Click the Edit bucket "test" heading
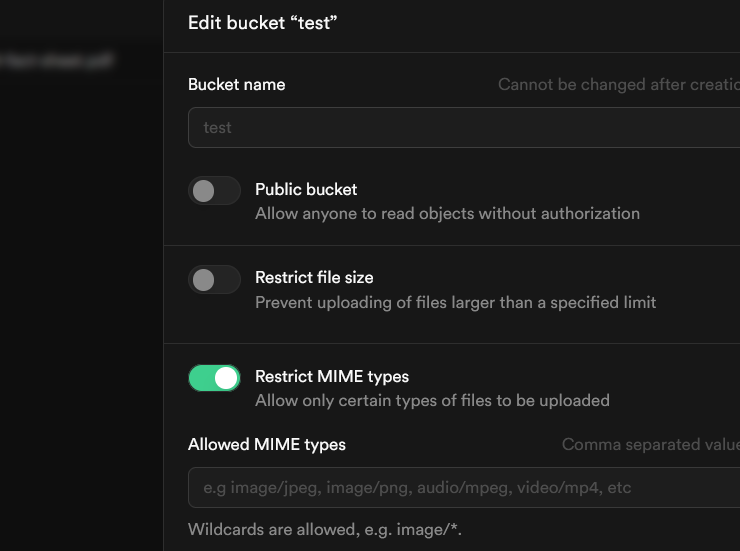This screenshot has width=740, height=551. [262, 23]
